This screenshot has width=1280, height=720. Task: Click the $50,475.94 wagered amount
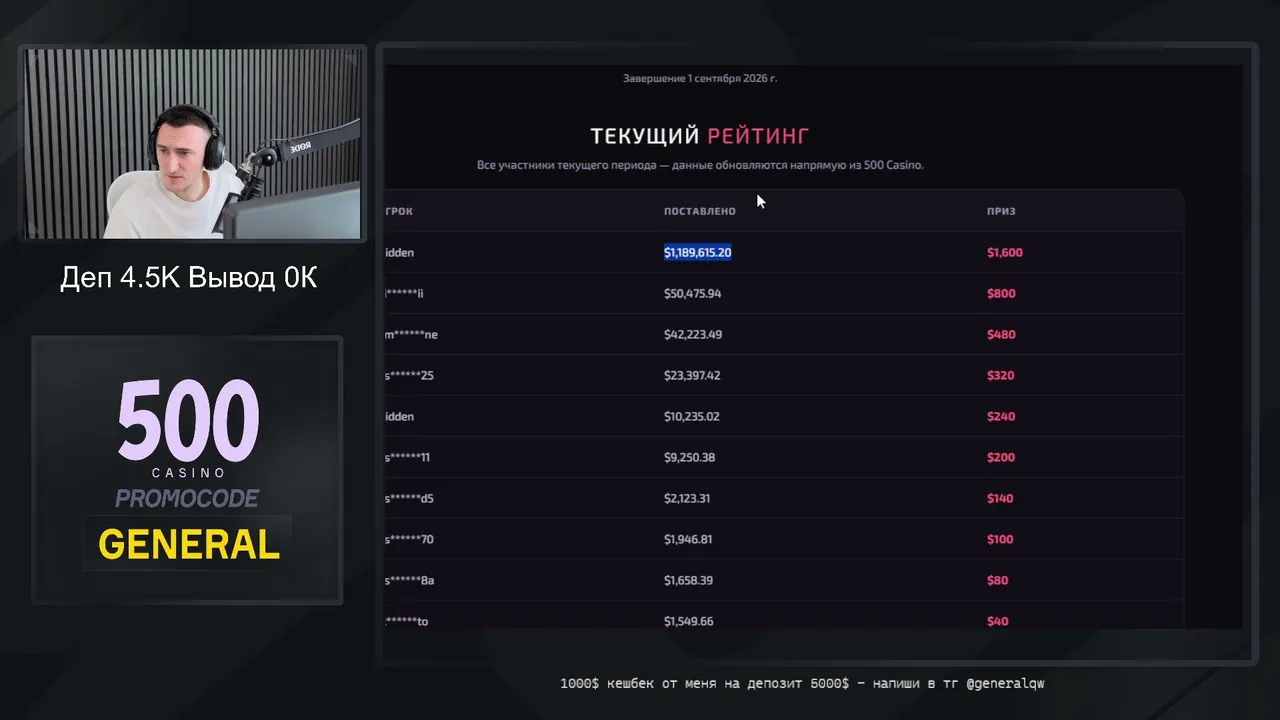pyautogui.click(x=692, y=293)
